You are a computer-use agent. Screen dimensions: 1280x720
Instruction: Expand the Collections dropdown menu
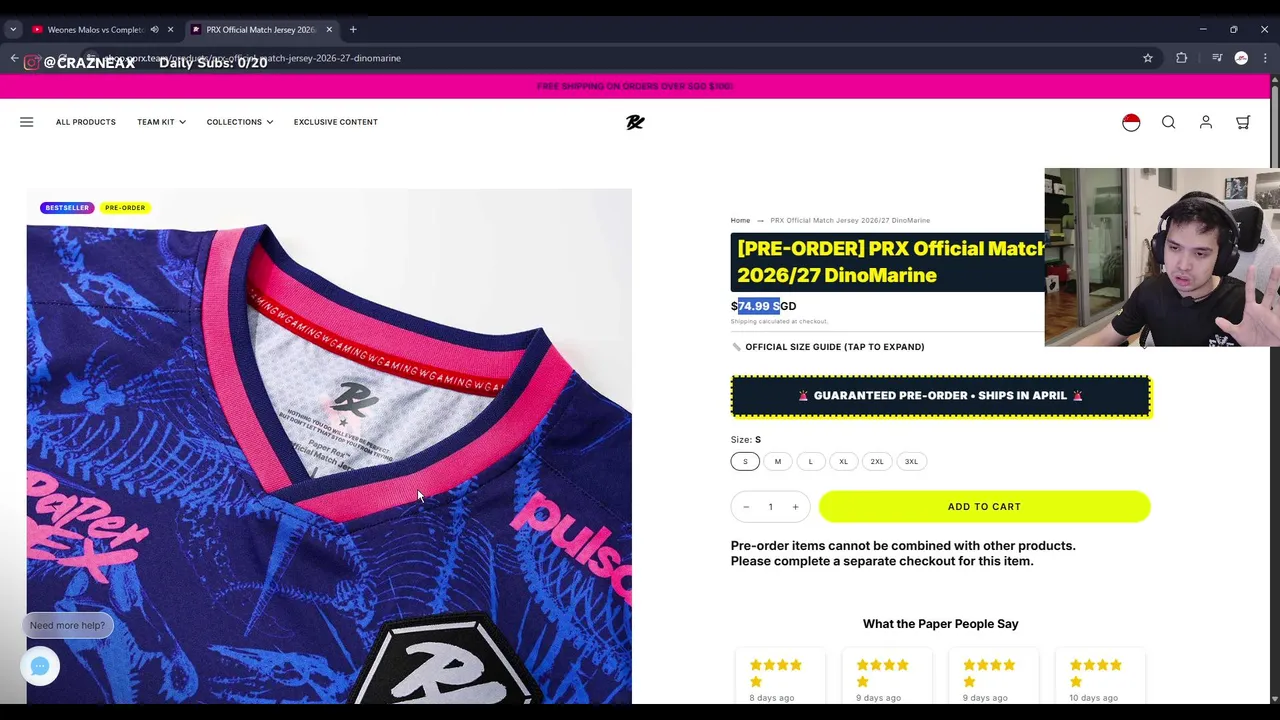[240, 122]
